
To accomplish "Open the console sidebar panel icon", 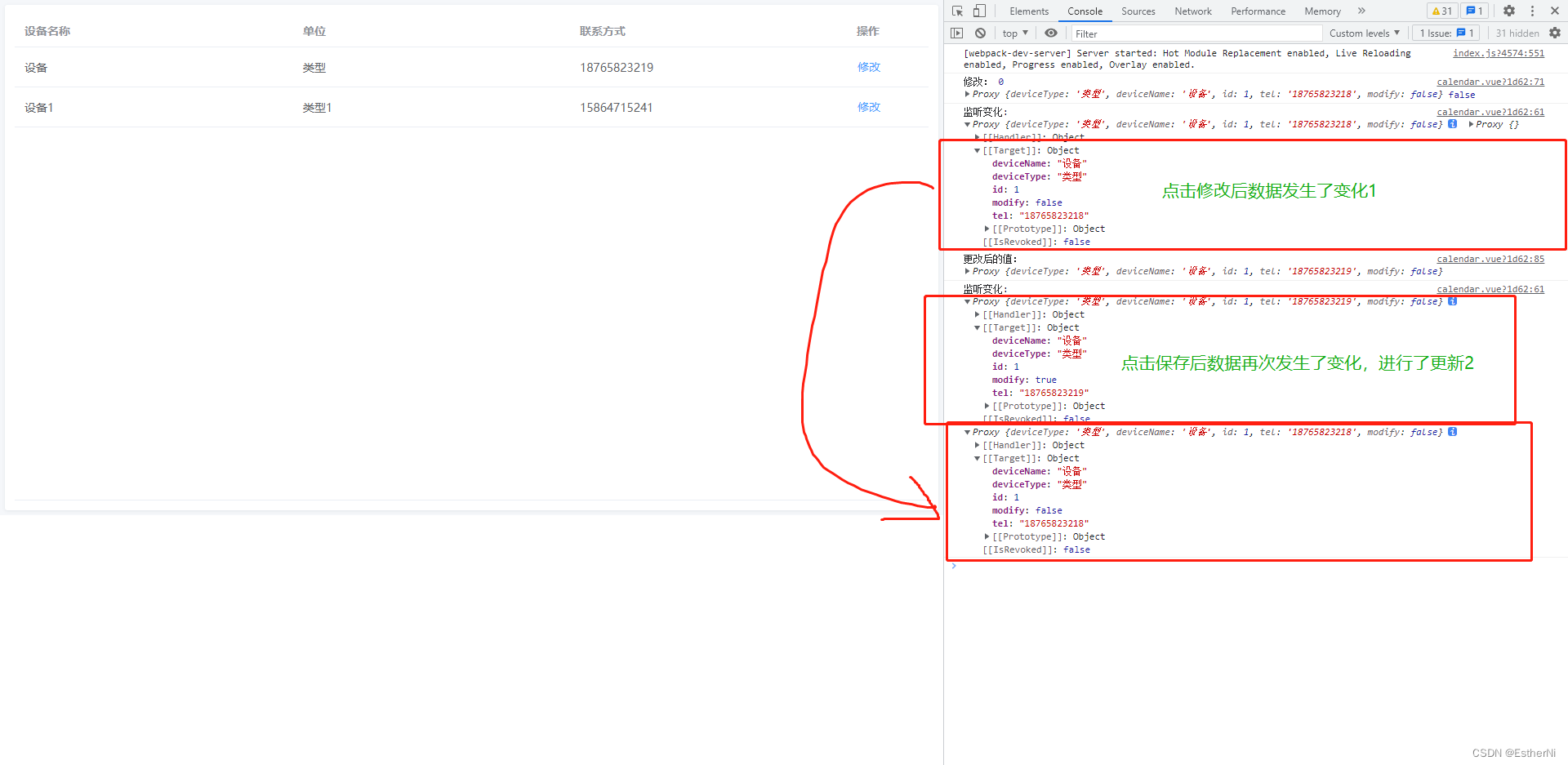I will [956, 33].
